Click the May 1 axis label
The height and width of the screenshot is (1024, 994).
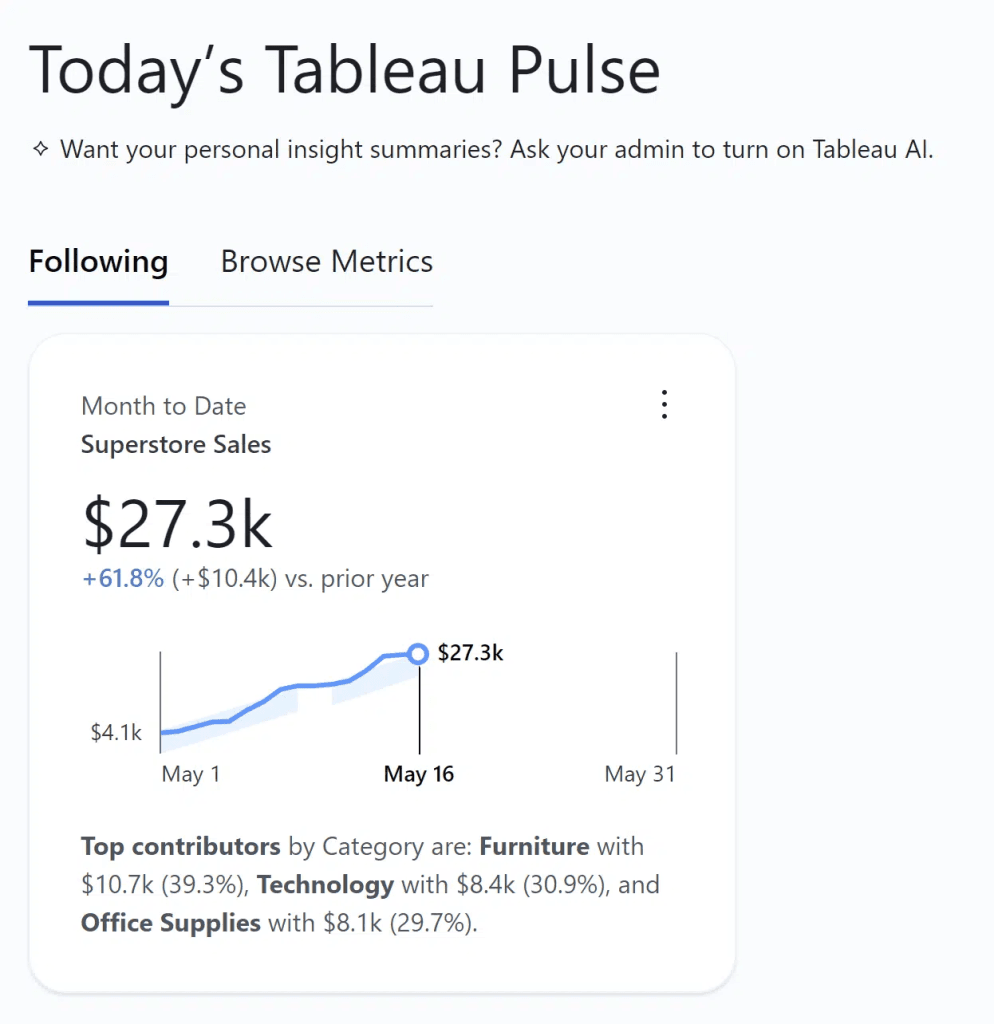(x=190, y=774)
